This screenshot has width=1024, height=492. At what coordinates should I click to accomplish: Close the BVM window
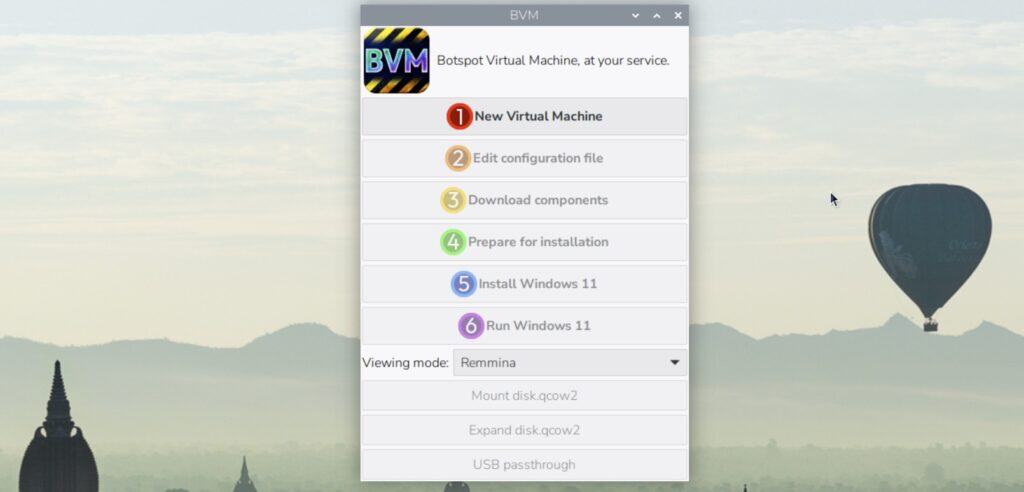tap(678, 15)
